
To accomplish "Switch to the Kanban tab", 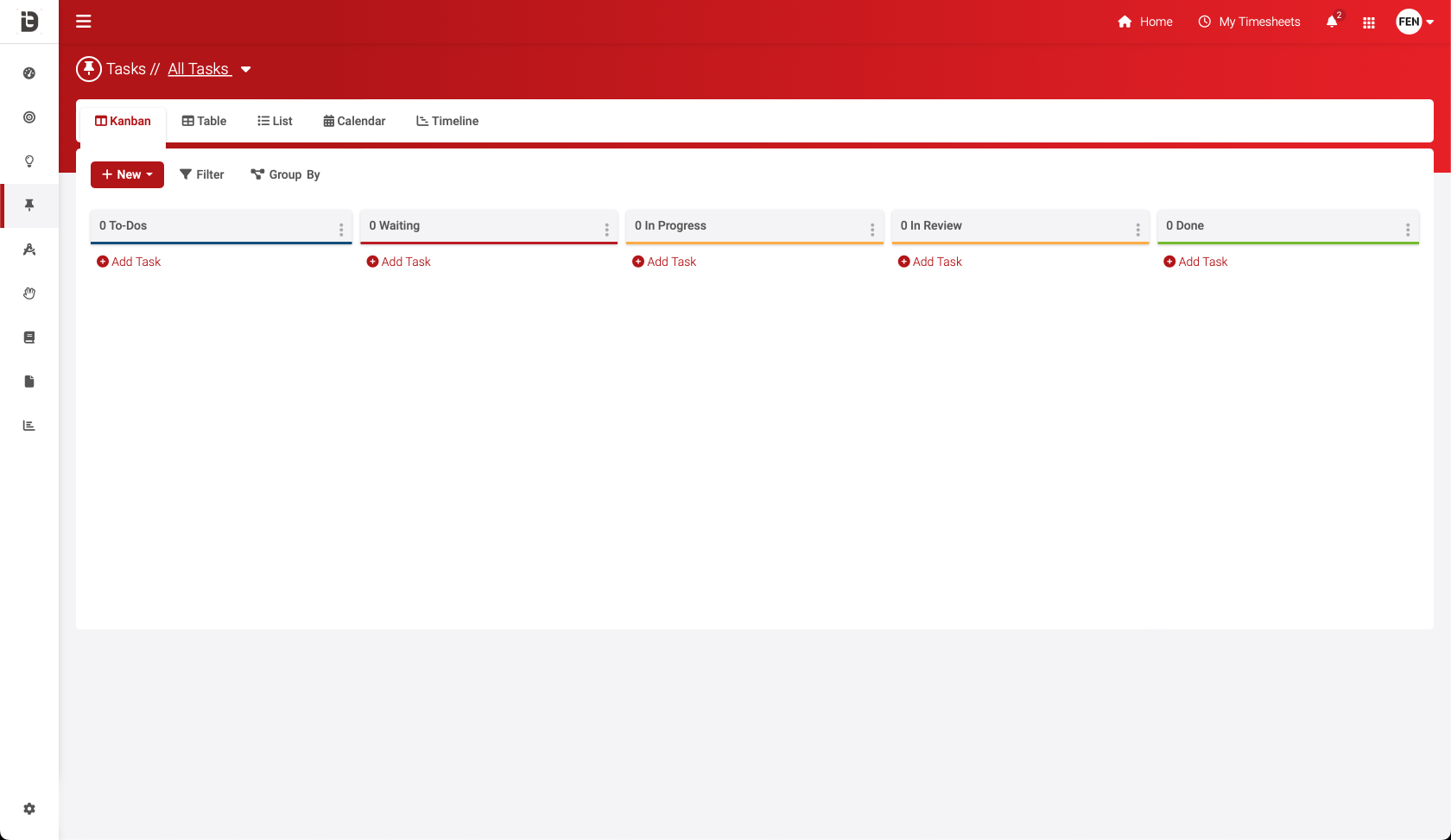I will tap(123, 121).
